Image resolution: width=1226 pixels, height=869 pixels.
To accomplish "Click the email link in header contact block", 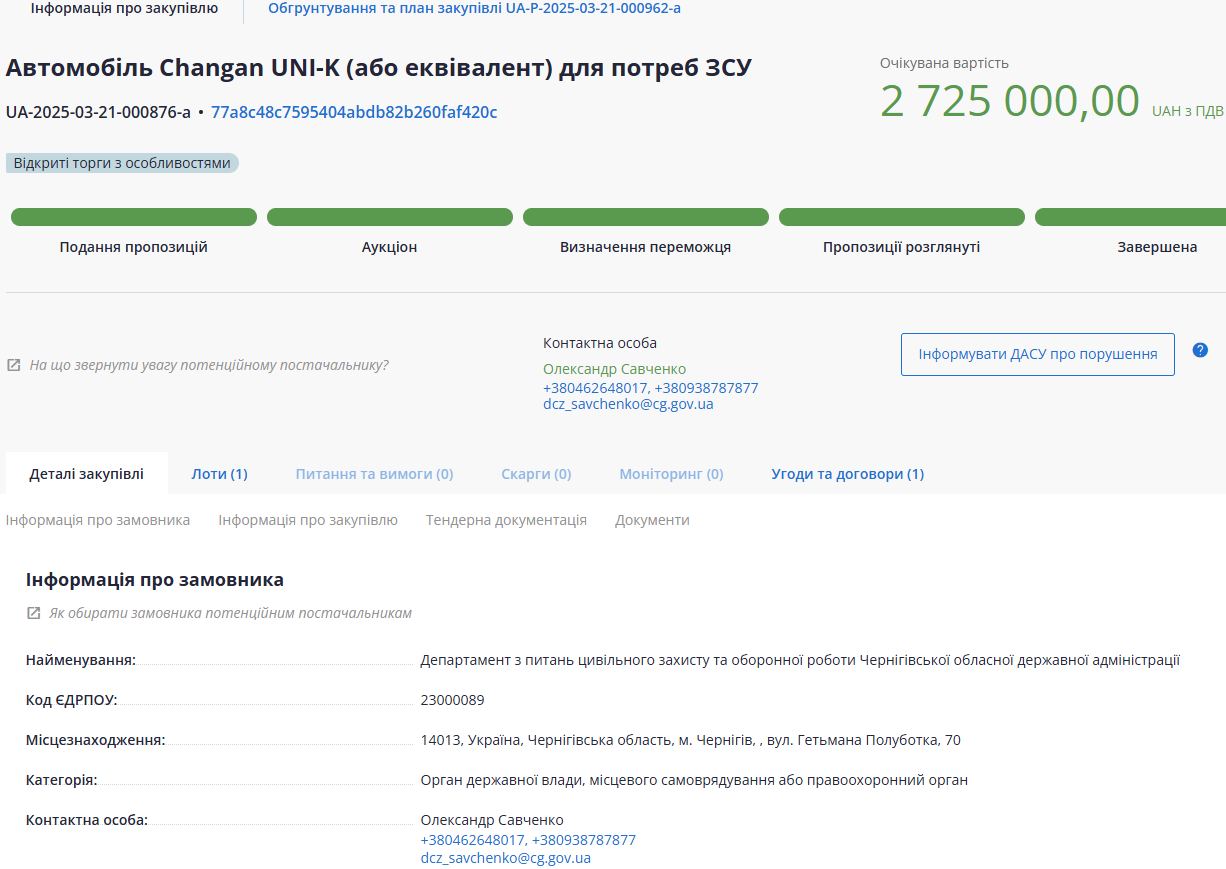I will (628, 405).
